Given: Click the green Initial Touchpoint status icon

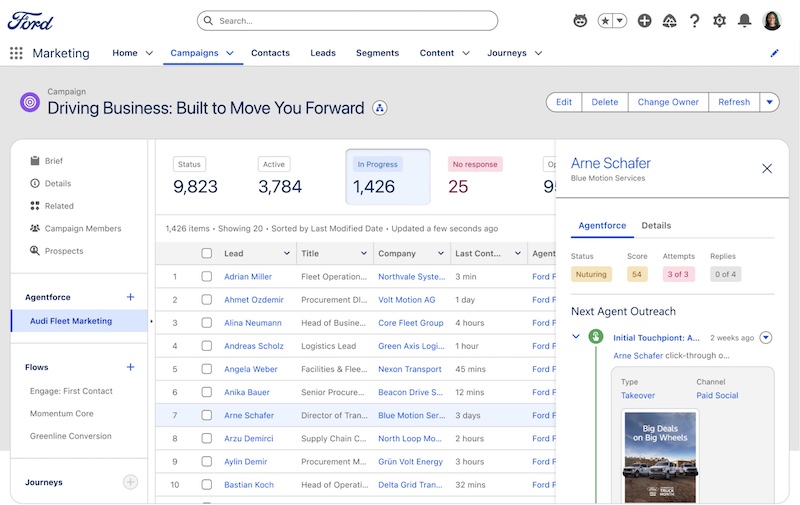Looking at the screenshot, I should [x=595, y=337].
